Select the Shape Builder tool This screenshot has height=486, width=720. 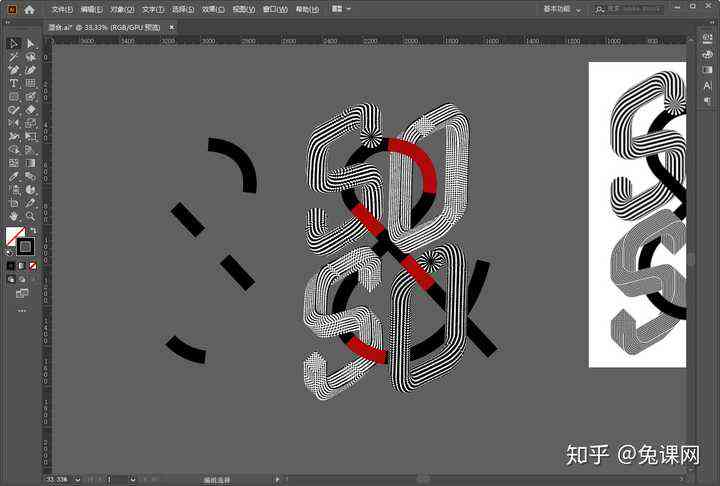(x=13, y=150)
